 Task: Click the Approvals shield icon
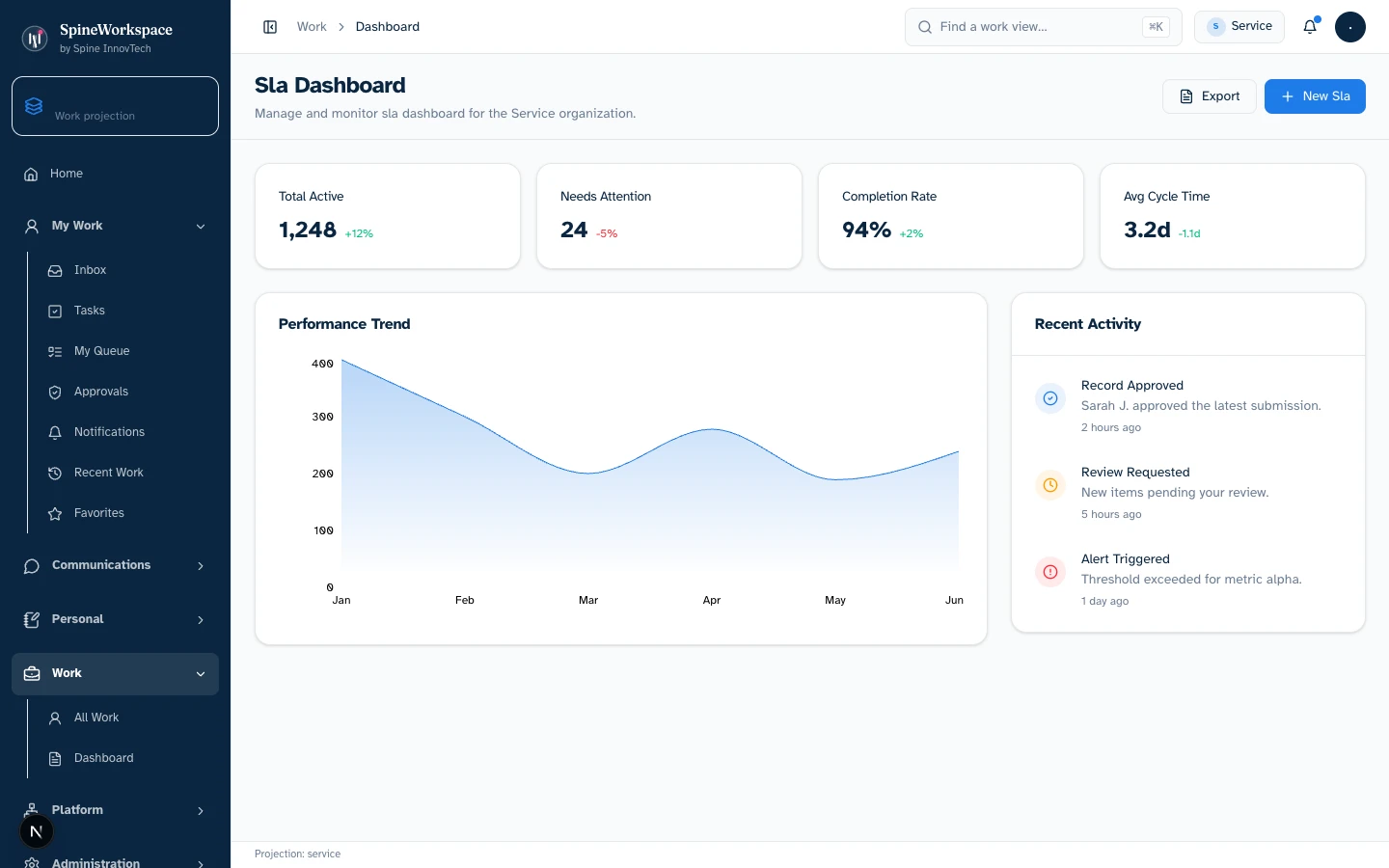point(55,392)
